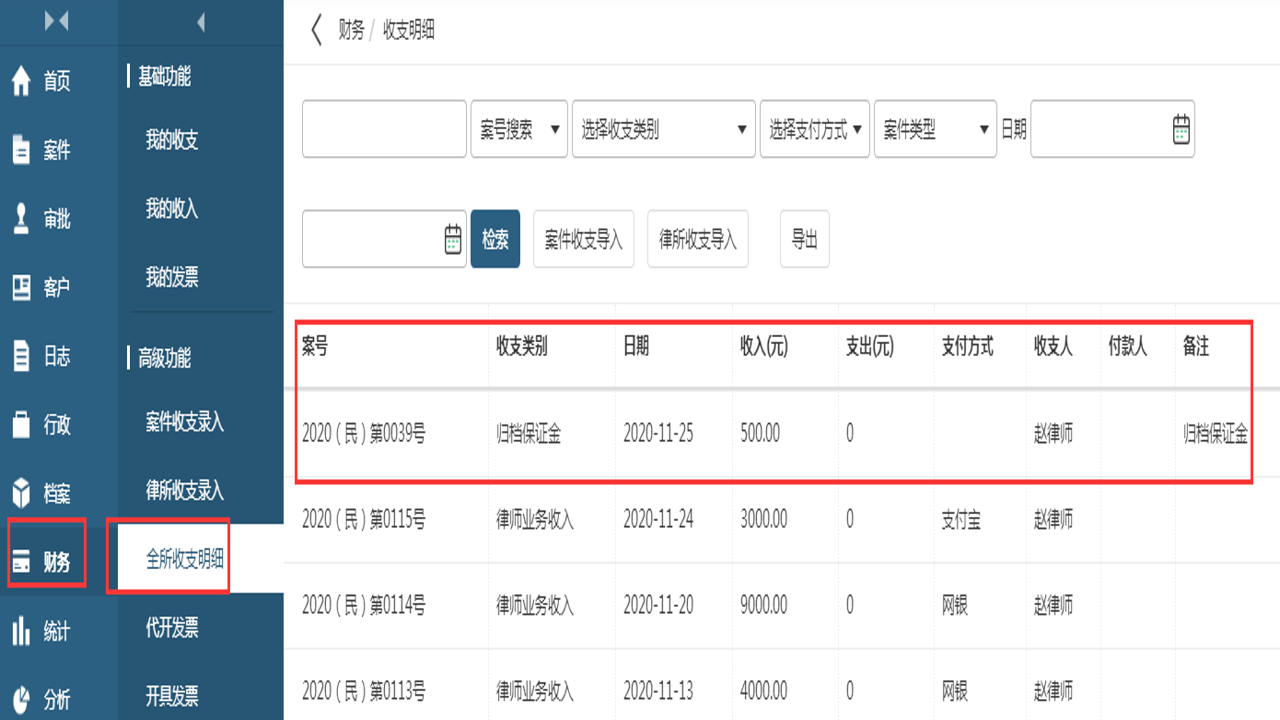Expand the 选择收支类别 dropdown
This screenshot has height=720, width=1280.
click(x=663, y=129)
